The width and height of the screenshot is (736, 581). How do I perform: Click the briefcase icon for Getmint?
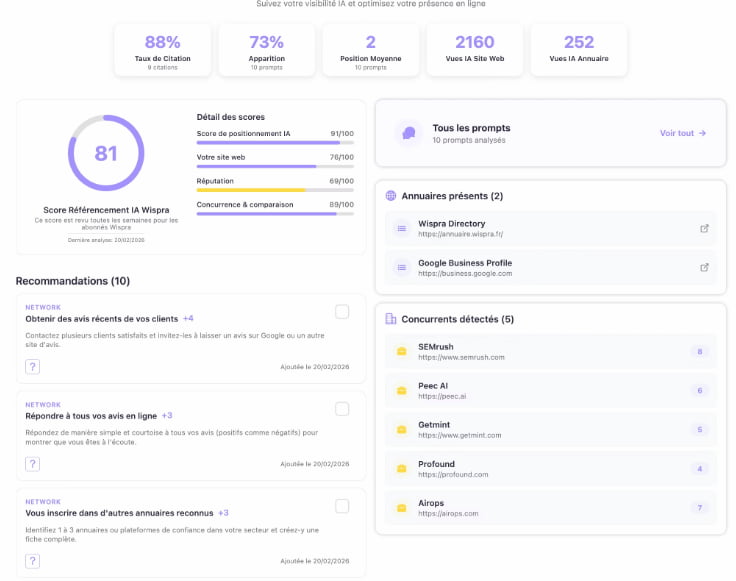tap(402, 429)
